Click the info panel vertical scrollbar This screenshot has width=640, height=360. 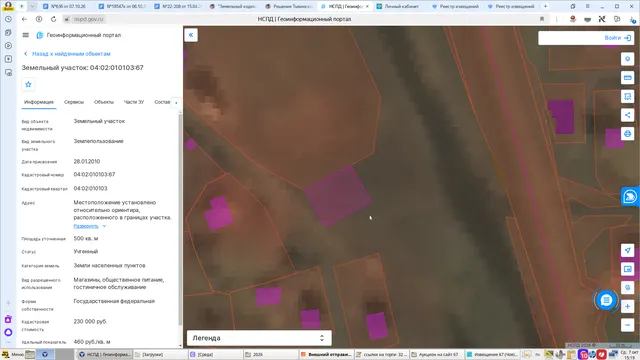pyautogui.click(x=180, y=220)
